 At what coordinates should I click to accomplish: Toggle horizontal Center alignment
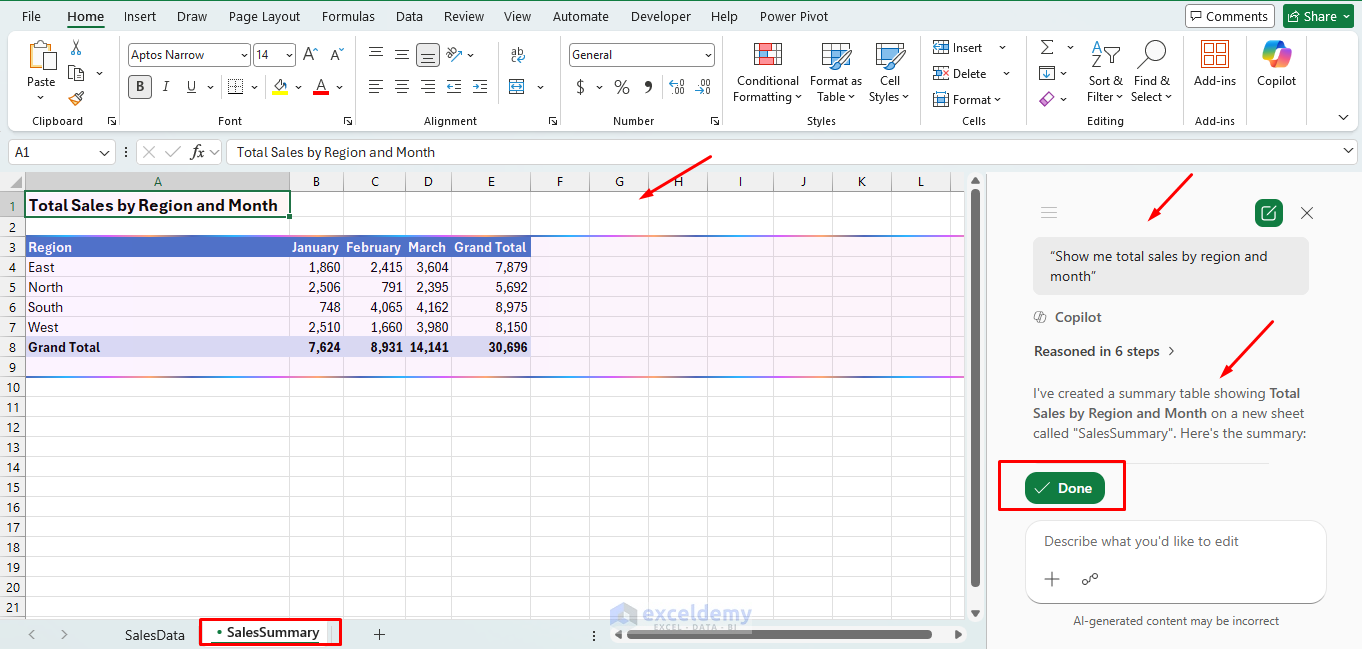pos(402,87)
